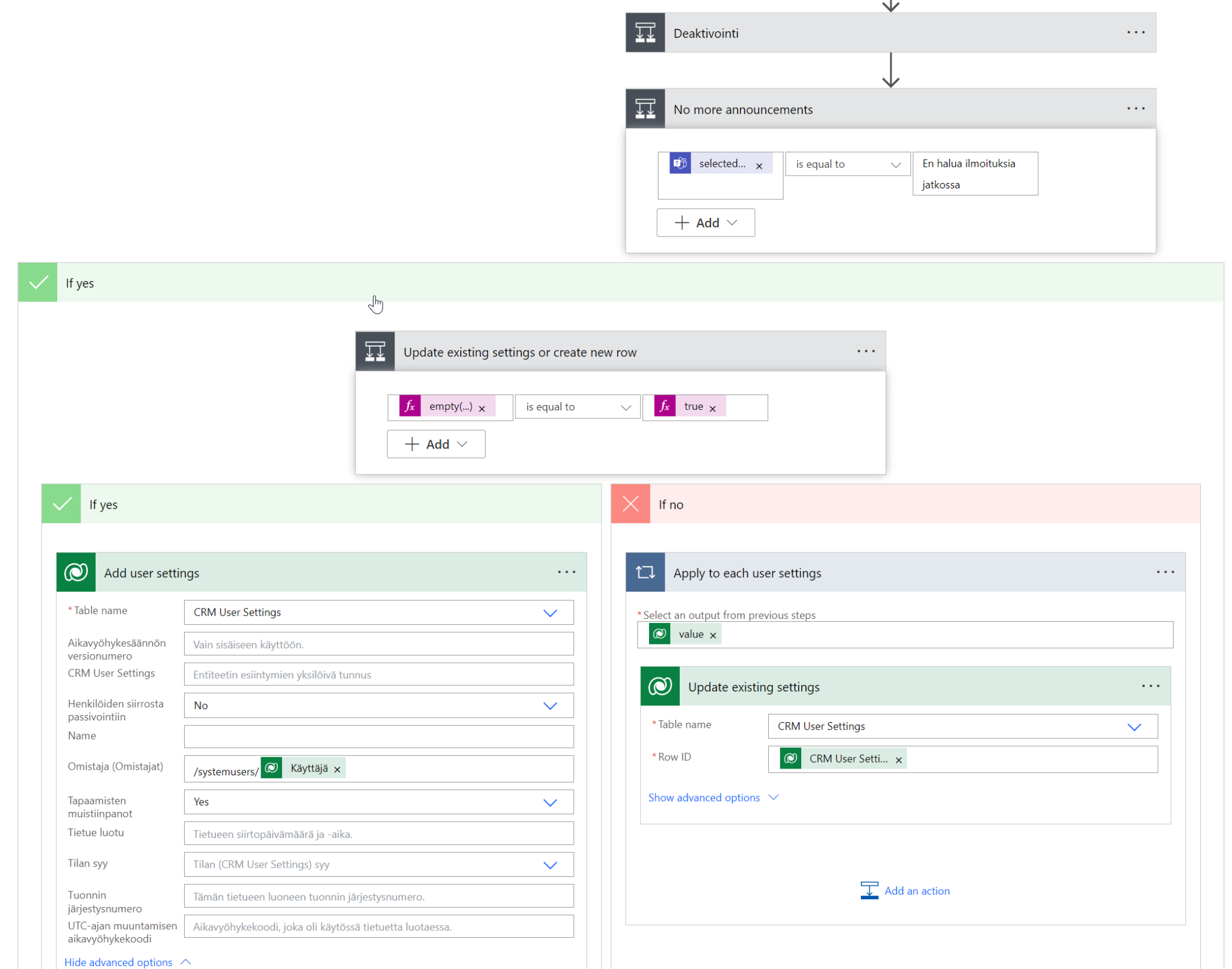
Task: Open Table name dropdown in Add user settings
Action: click(x=378, y=613)
